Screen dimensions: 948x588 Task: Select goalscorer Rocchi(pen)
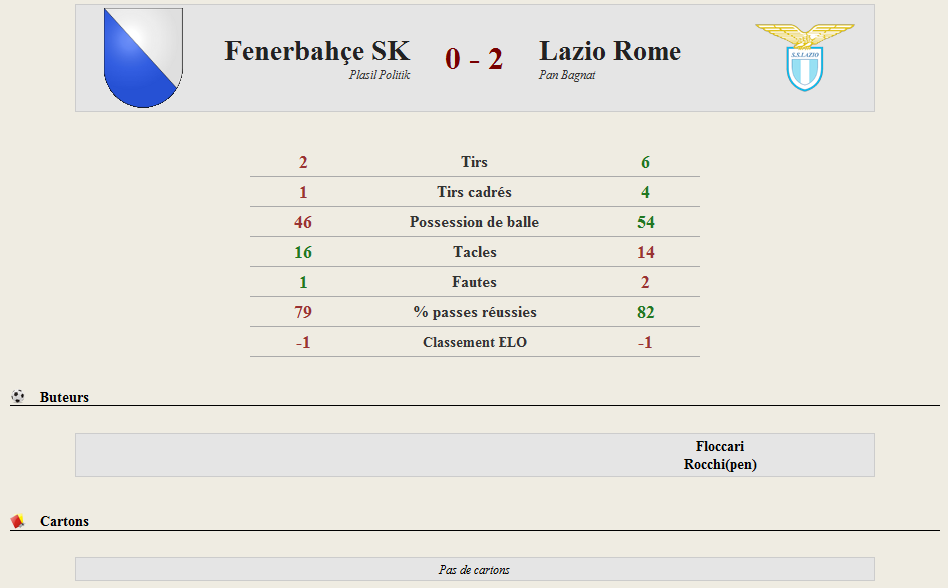tap(720, 464)
